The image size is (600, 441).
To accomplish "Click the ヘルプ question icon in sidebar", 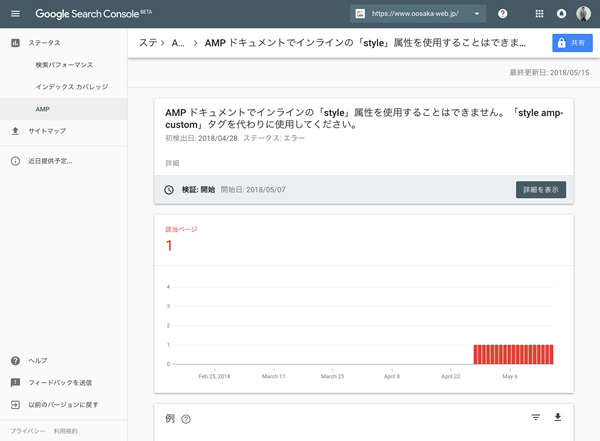I will point(15,361).
